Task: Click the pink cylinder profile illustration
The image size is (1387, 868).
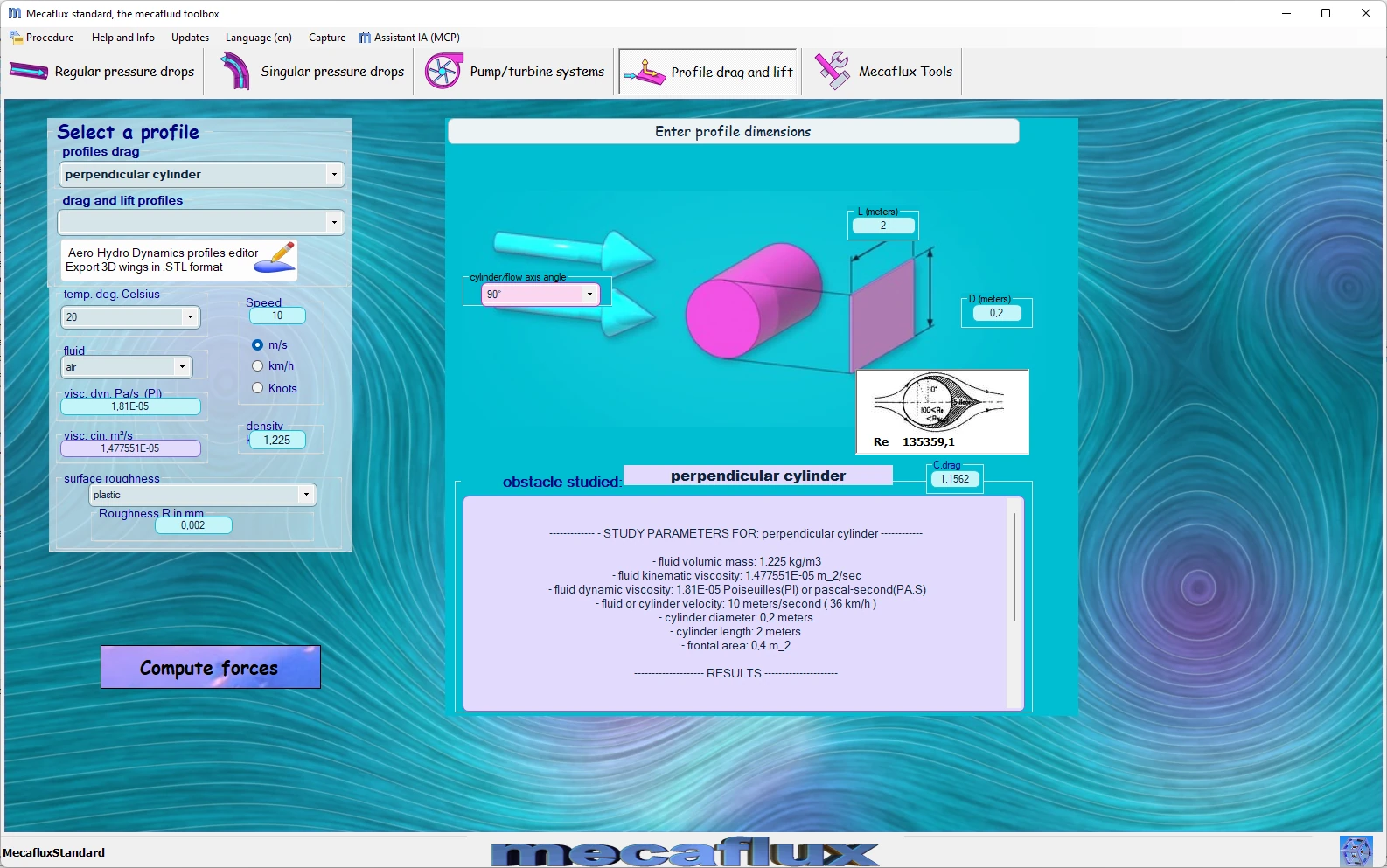Action: (754, 300)
